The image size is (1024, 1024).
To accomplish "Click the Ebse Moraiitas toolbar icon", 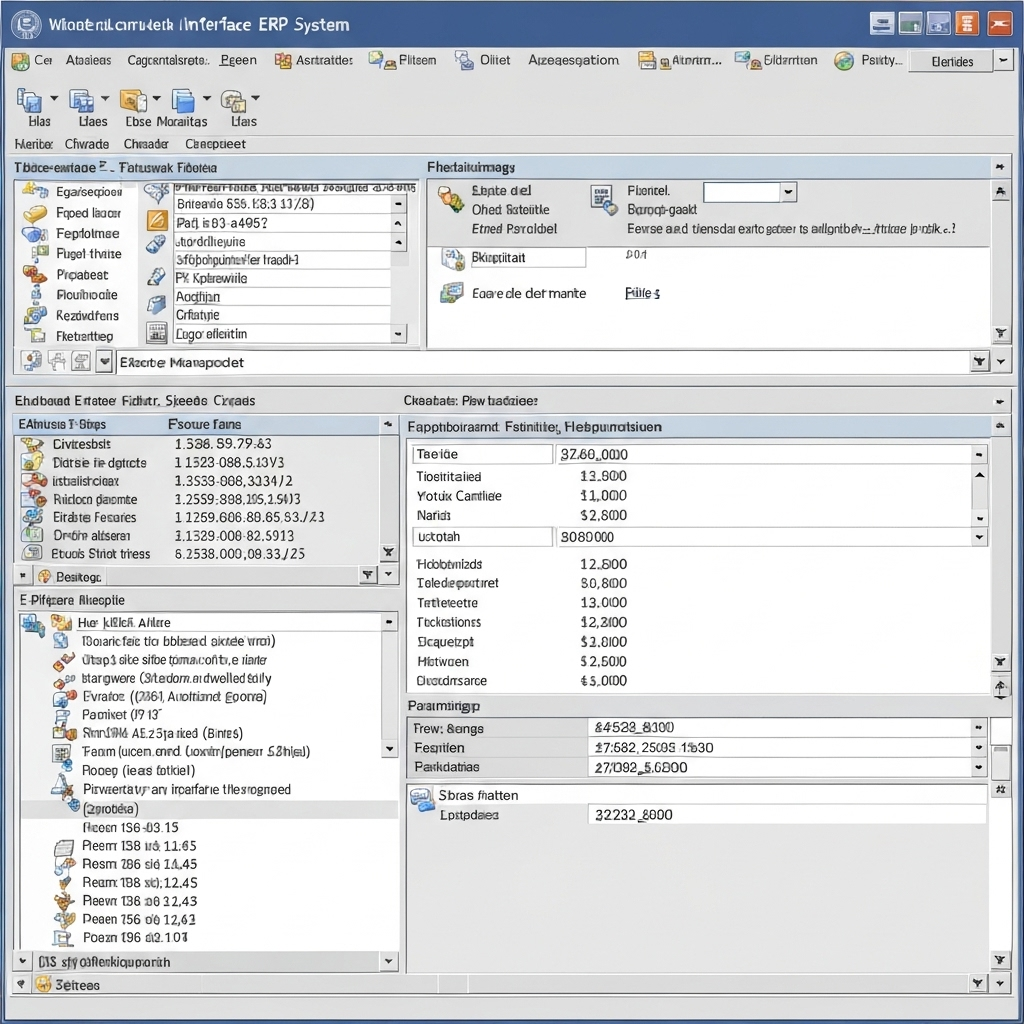I will click(135, 100).
